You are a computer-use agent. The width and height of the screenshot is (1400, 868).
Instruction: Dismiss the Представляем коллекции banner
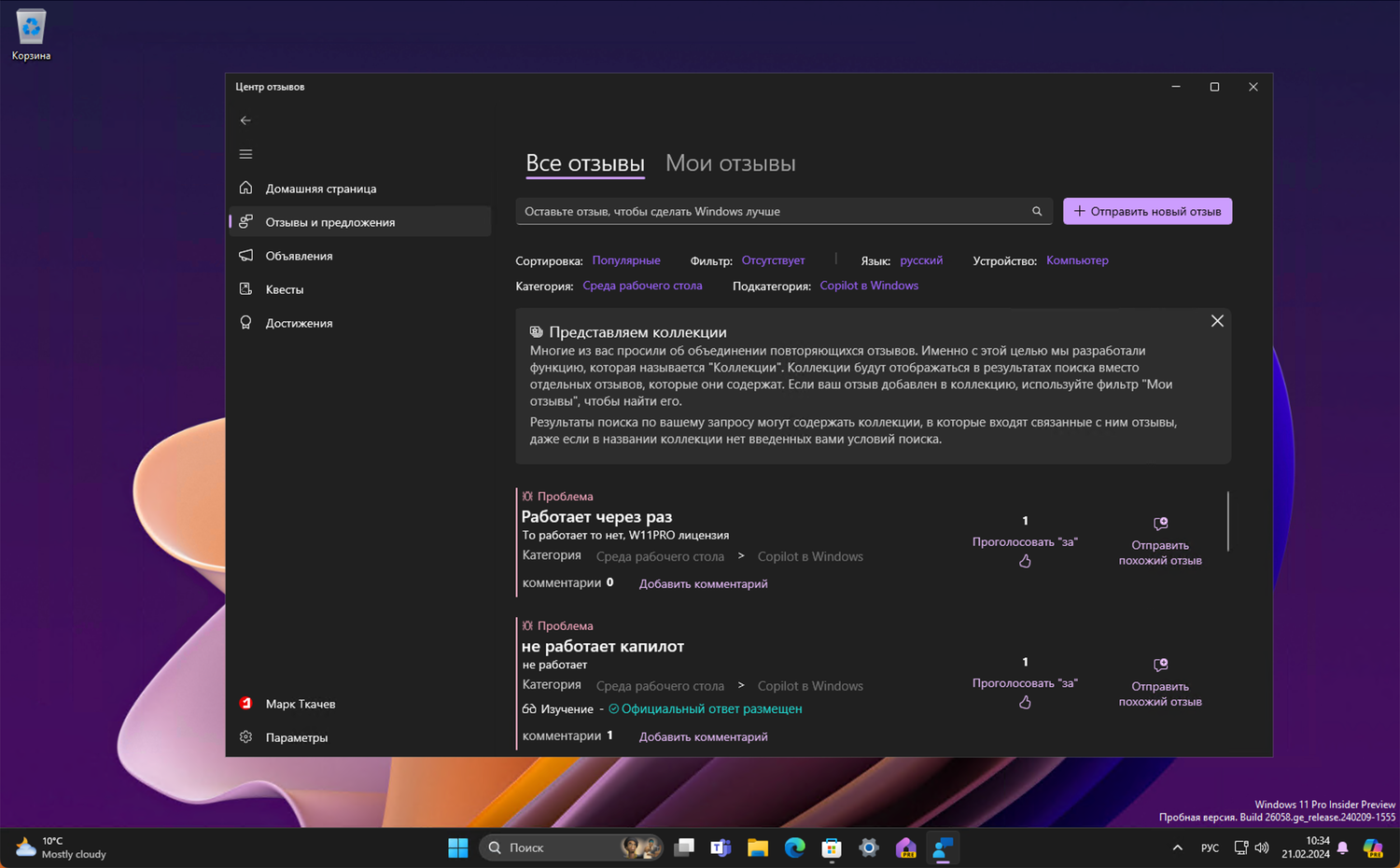pyautogui.click(x=1217, y=321)
